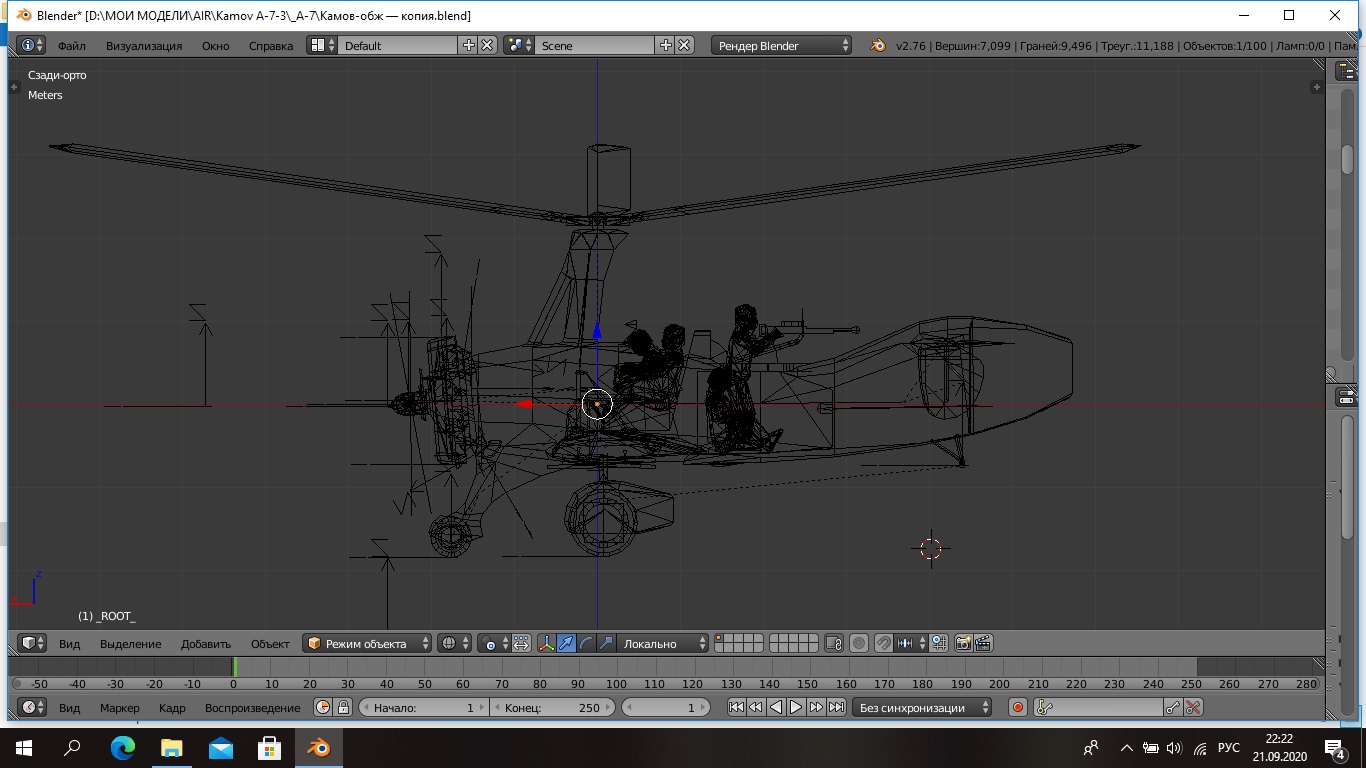Toggle automatic keyframe record button

1018,708
